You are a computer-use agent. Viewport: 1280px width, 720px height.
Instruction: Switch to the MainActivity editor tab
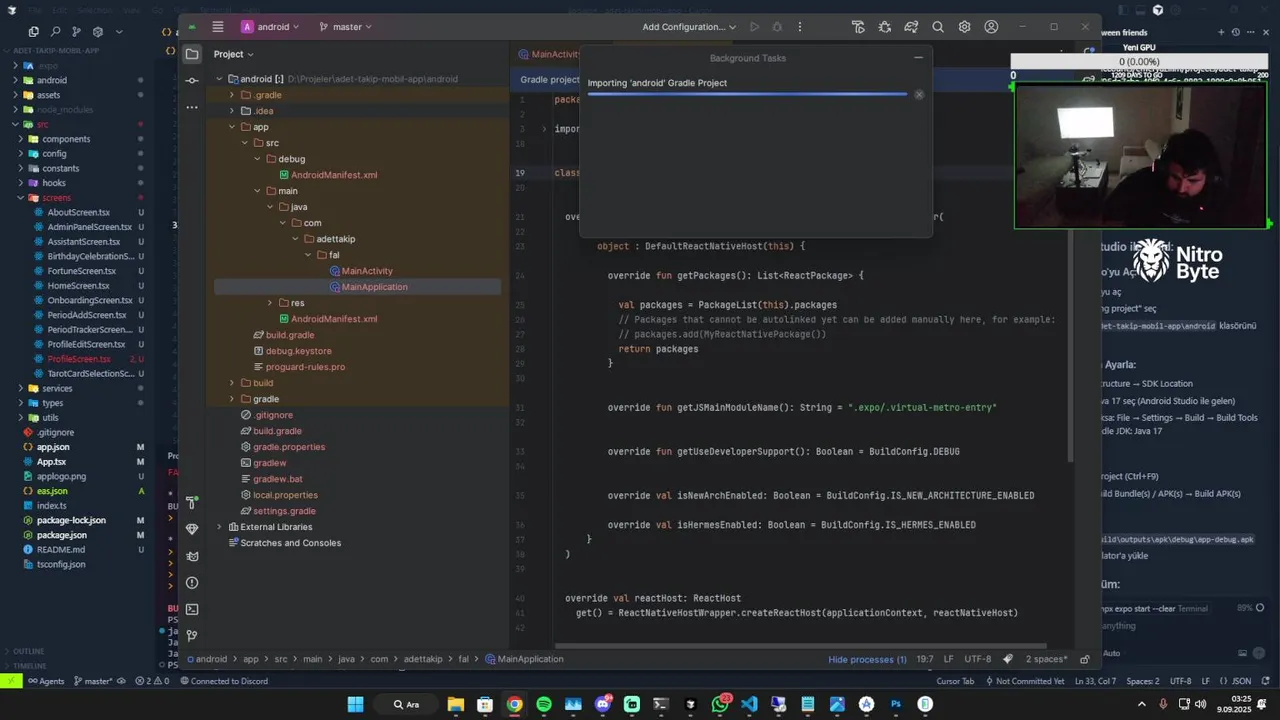[x=548, y=54]
